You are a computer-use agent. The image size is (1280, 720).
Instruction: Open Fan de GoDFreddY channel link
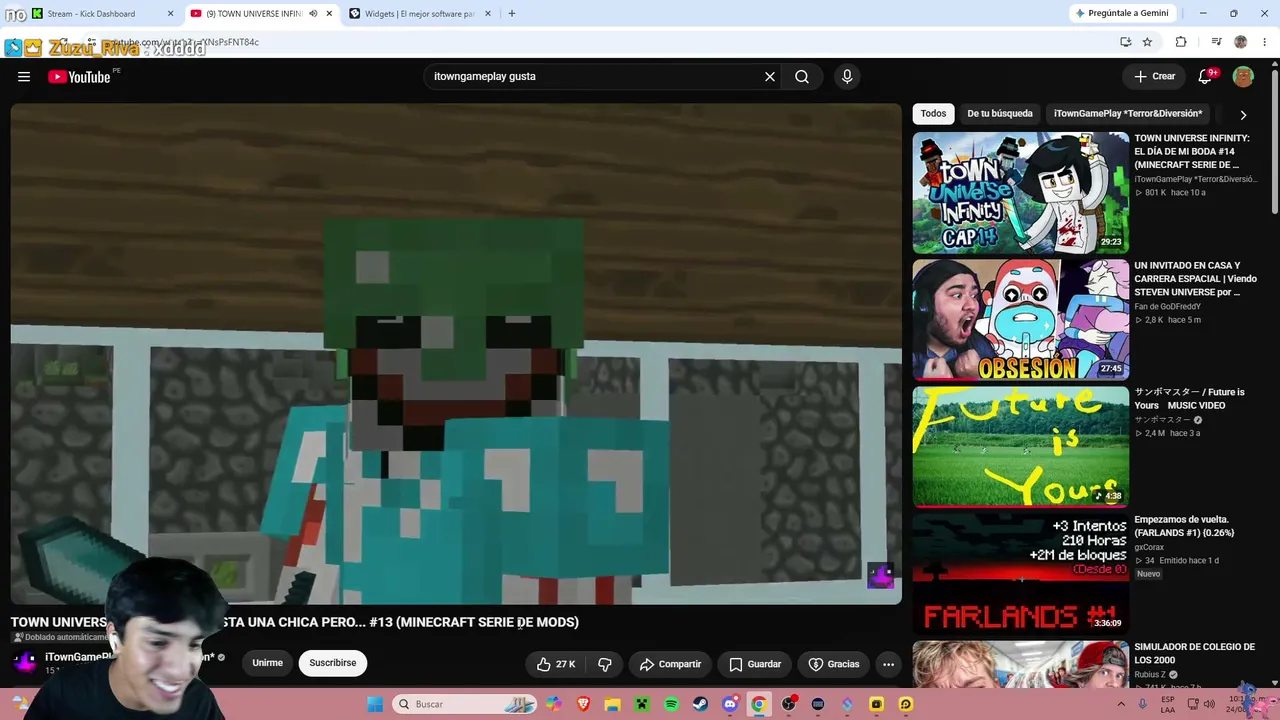point(1168,307)
